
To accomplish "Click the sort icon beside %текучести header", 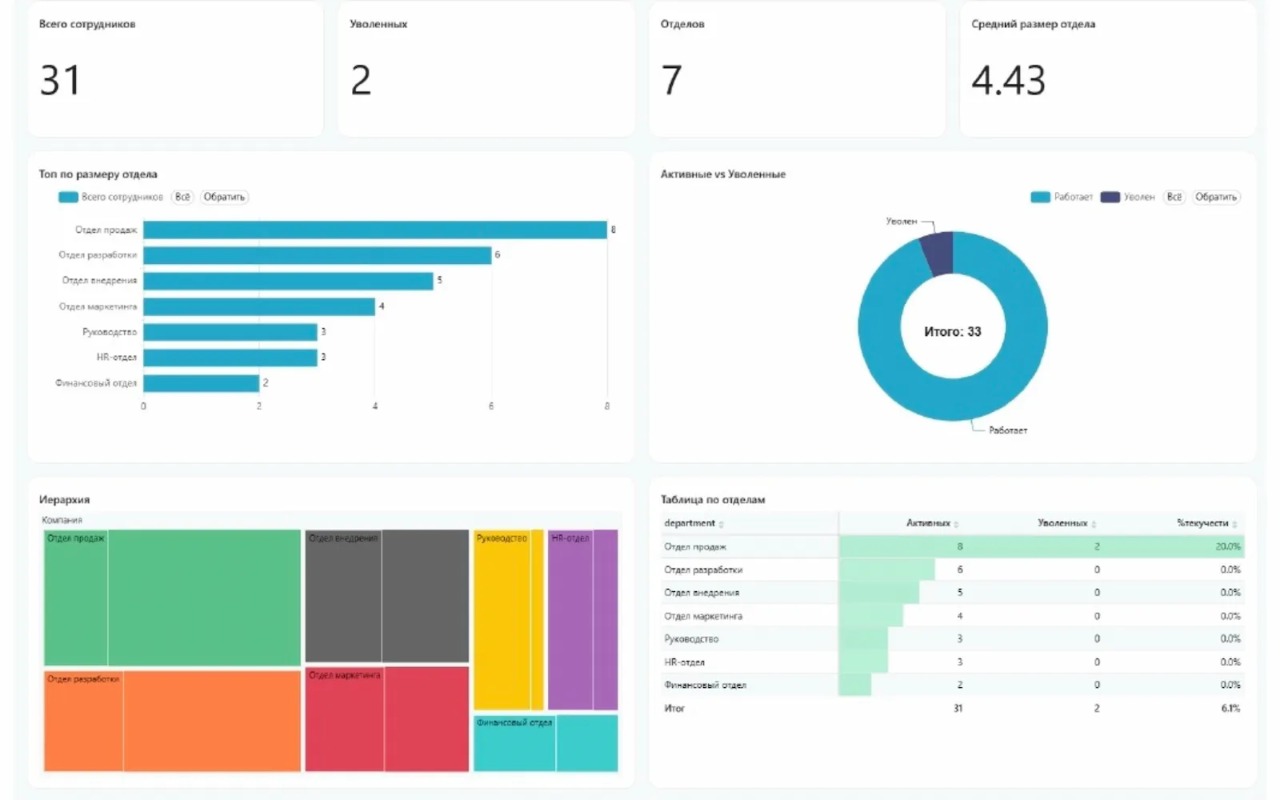I will pyautogui.click(x=1235, y=525).
